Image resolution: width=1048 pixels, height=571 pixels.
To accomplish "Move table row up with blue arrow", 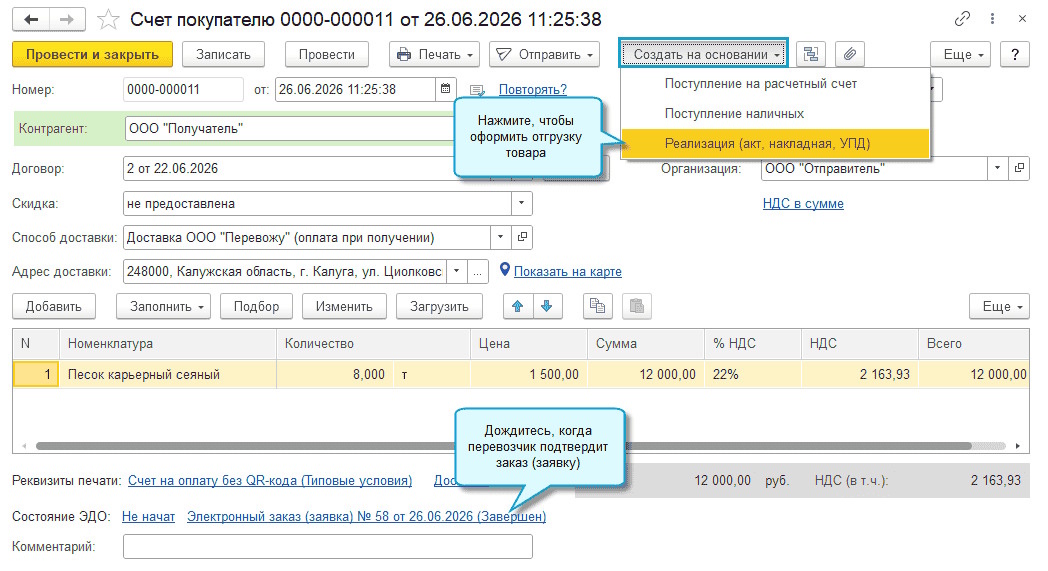I will click(517, 306).
